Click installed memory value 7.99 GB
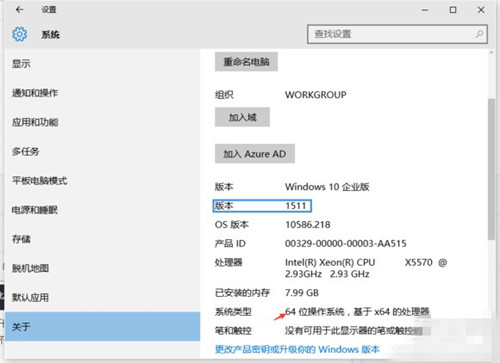 coord(302,293)
